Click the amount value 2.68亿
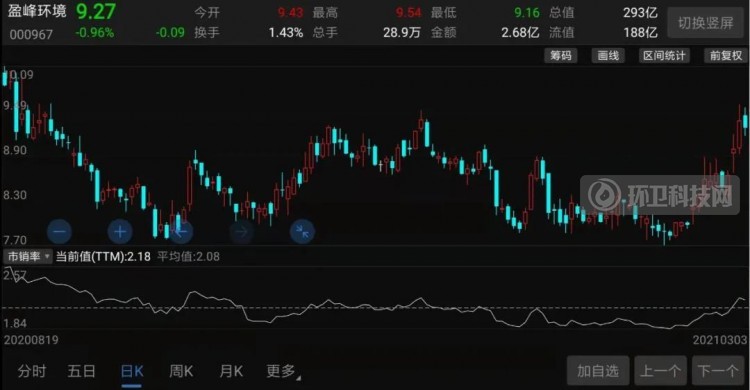The height and width of the screenshot is (390, 750). point(520,33)
